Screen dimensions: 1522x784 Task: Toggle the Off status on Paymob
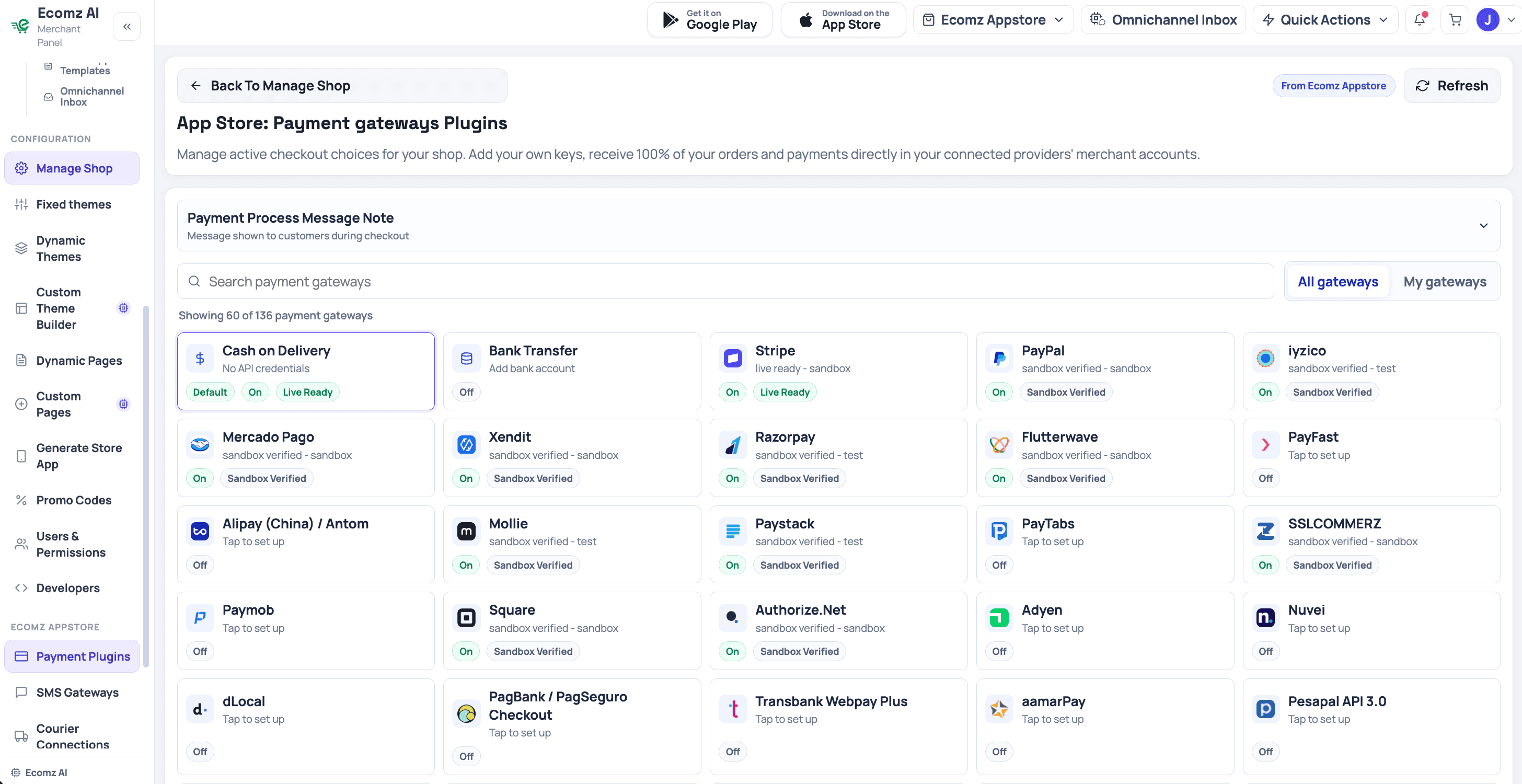click(200, 652)
